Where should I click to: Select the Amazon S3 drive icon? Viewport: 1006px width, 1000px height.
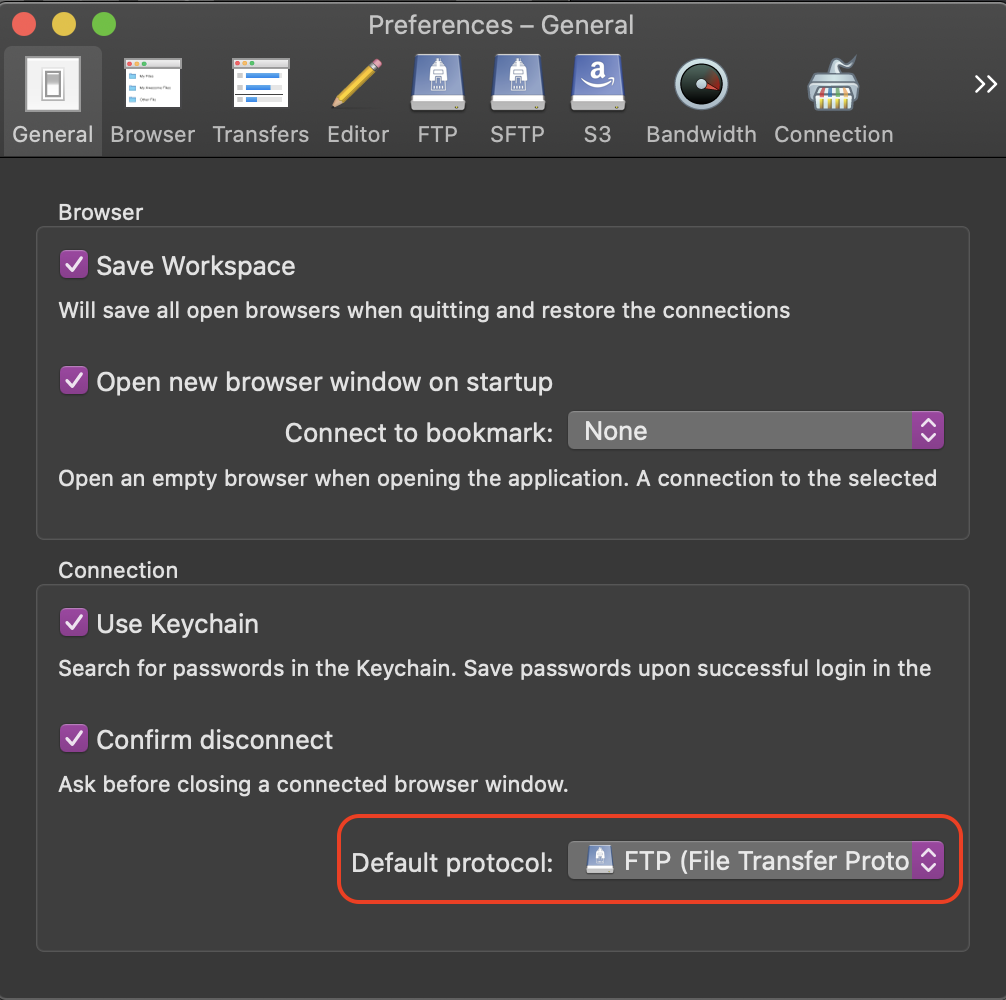(x=597, y=85)
